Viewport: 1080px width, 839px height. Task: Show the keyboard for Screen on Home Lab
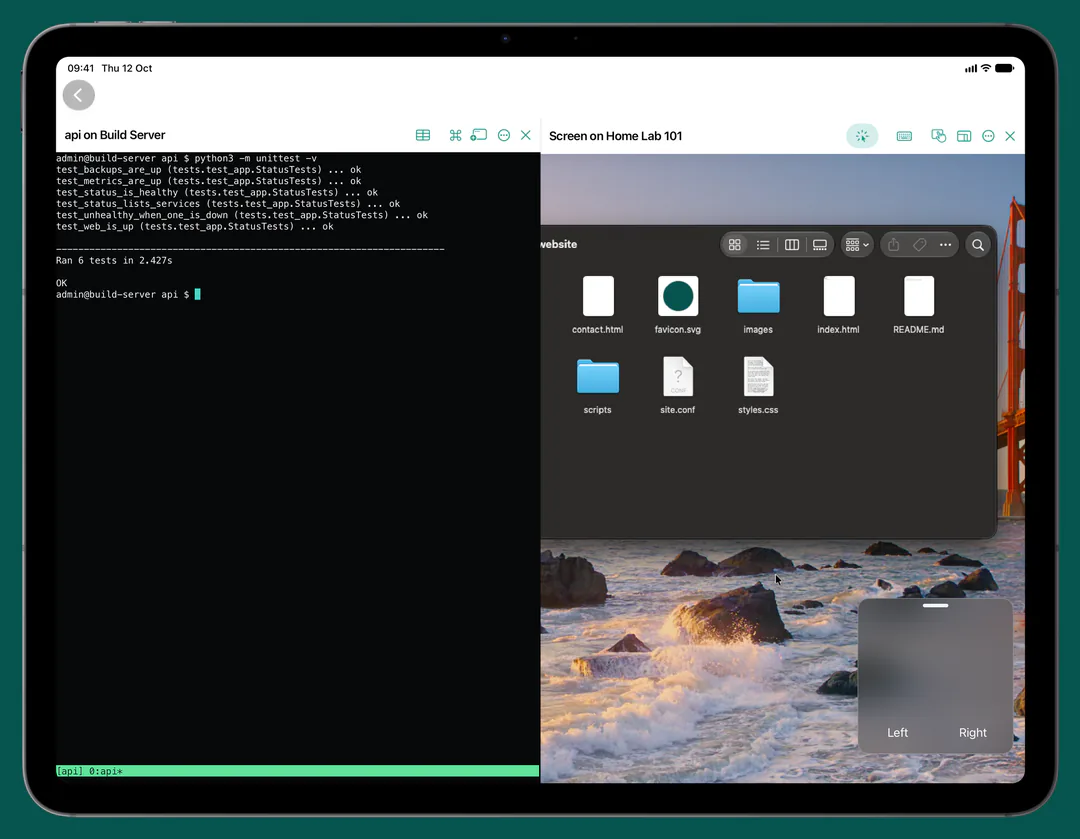point(904,136)
